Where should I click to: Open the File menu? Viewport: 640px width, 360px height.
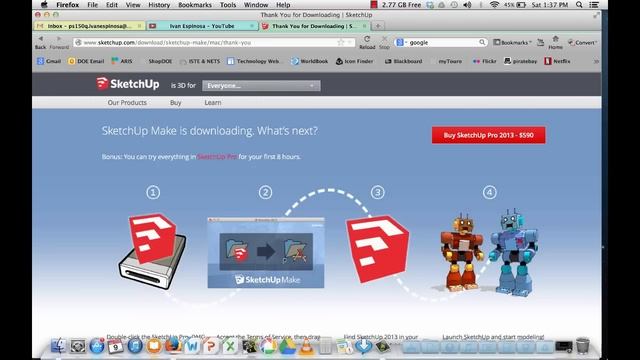tap(93, 5)
